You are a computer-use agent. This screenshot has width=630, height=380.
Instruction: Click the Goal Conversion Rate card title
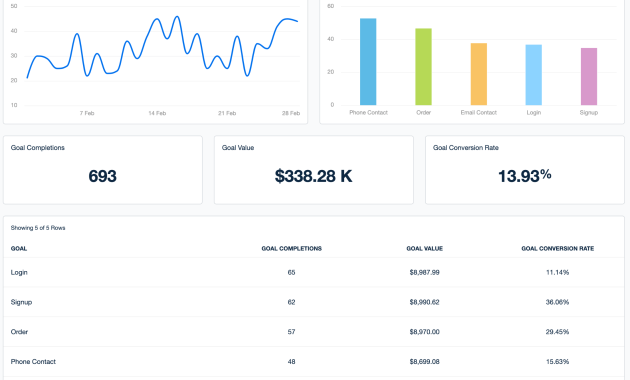click(x=466, y=148)
